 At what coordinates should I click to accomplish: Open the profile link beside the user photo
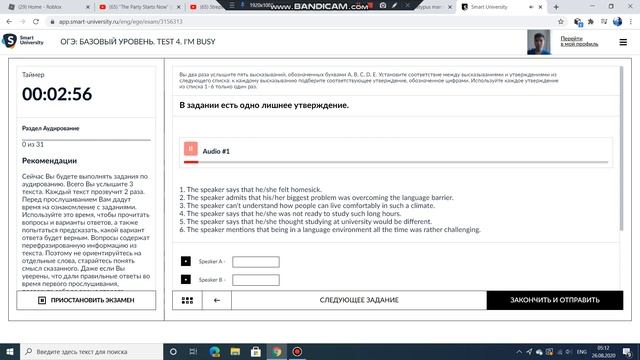(579, 41)
